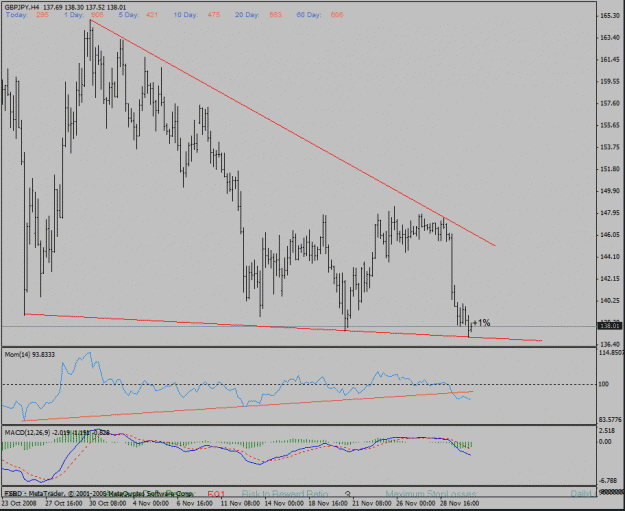Click the current price tag 138.01

(x=610, y=326)
